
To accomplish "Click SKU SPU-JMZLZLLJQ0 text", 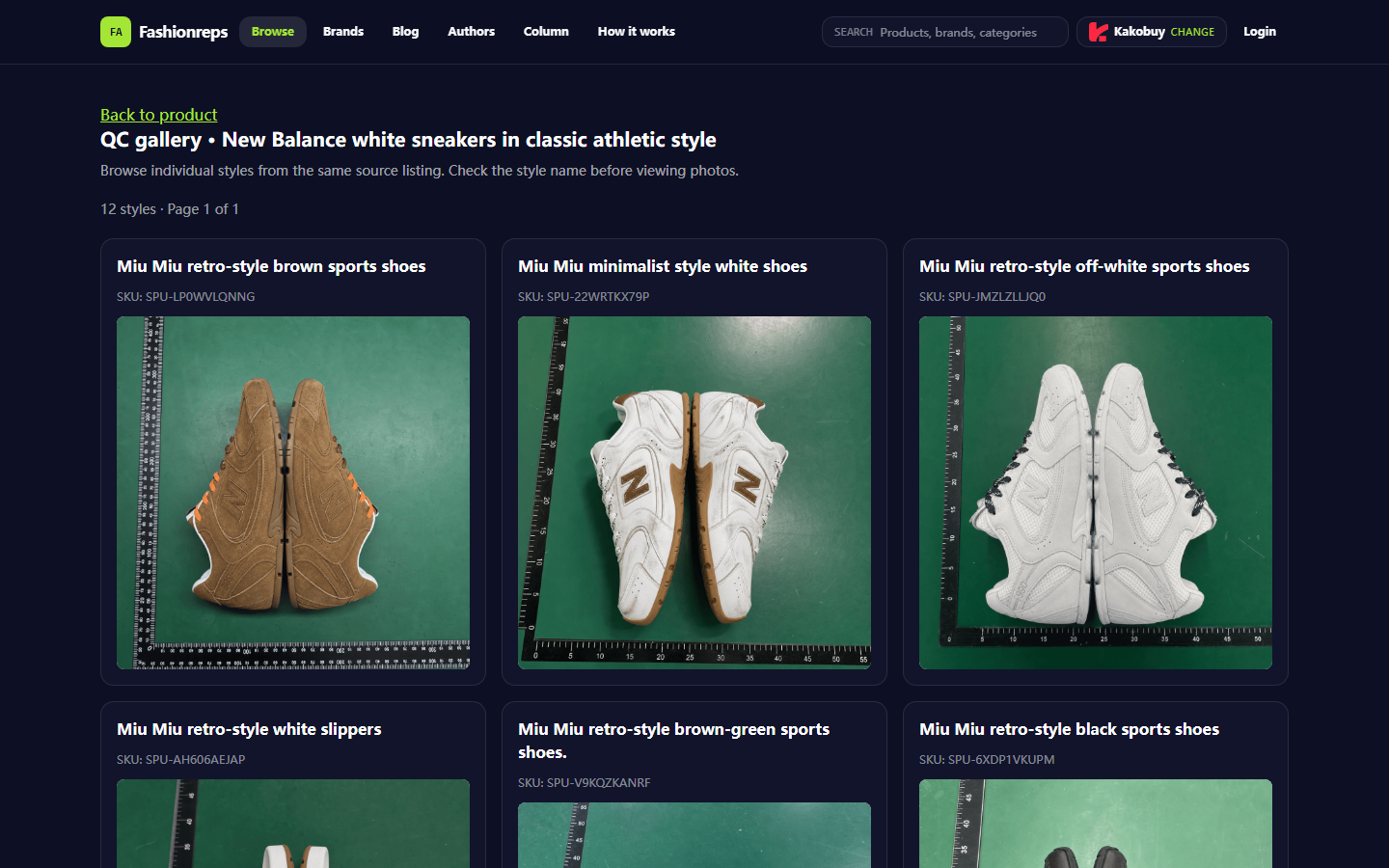I will click(x=982, y=296).
